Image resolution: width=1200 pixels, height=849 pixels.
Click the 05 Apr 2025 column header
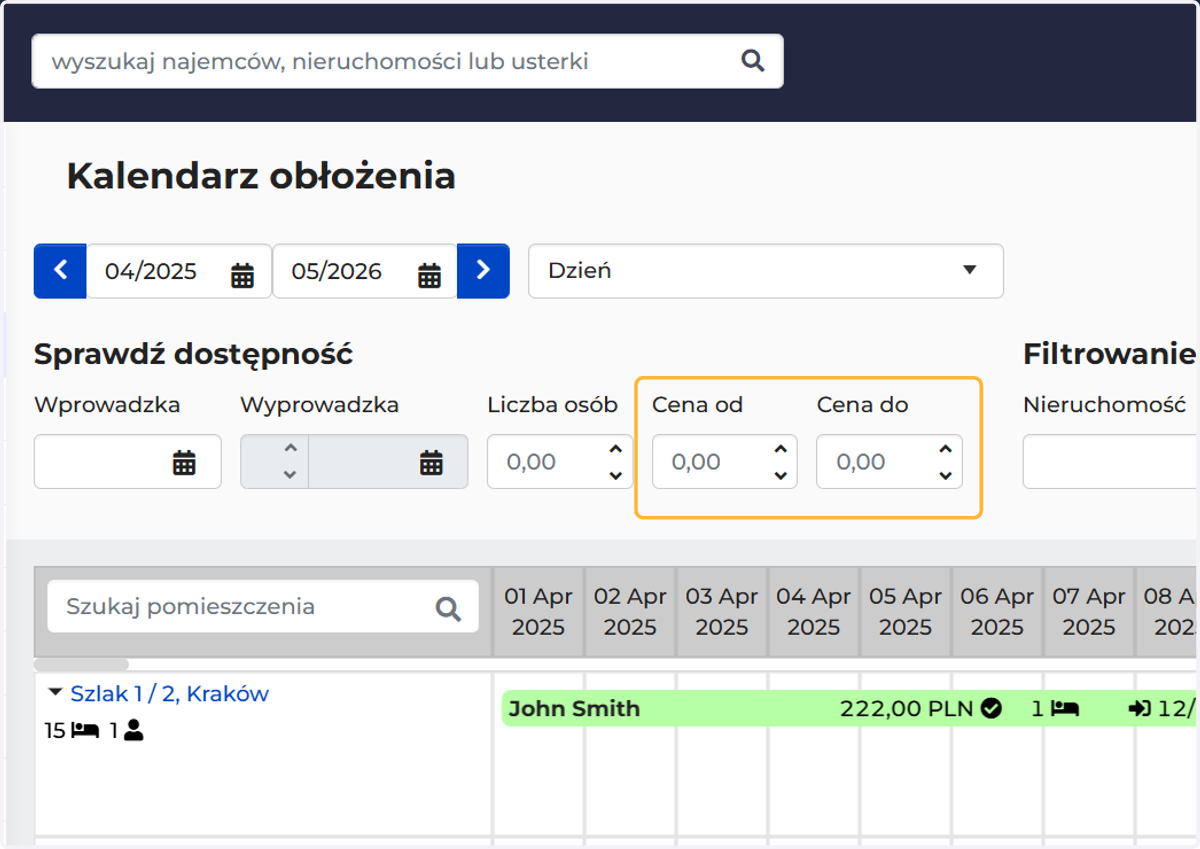(905, 612)
